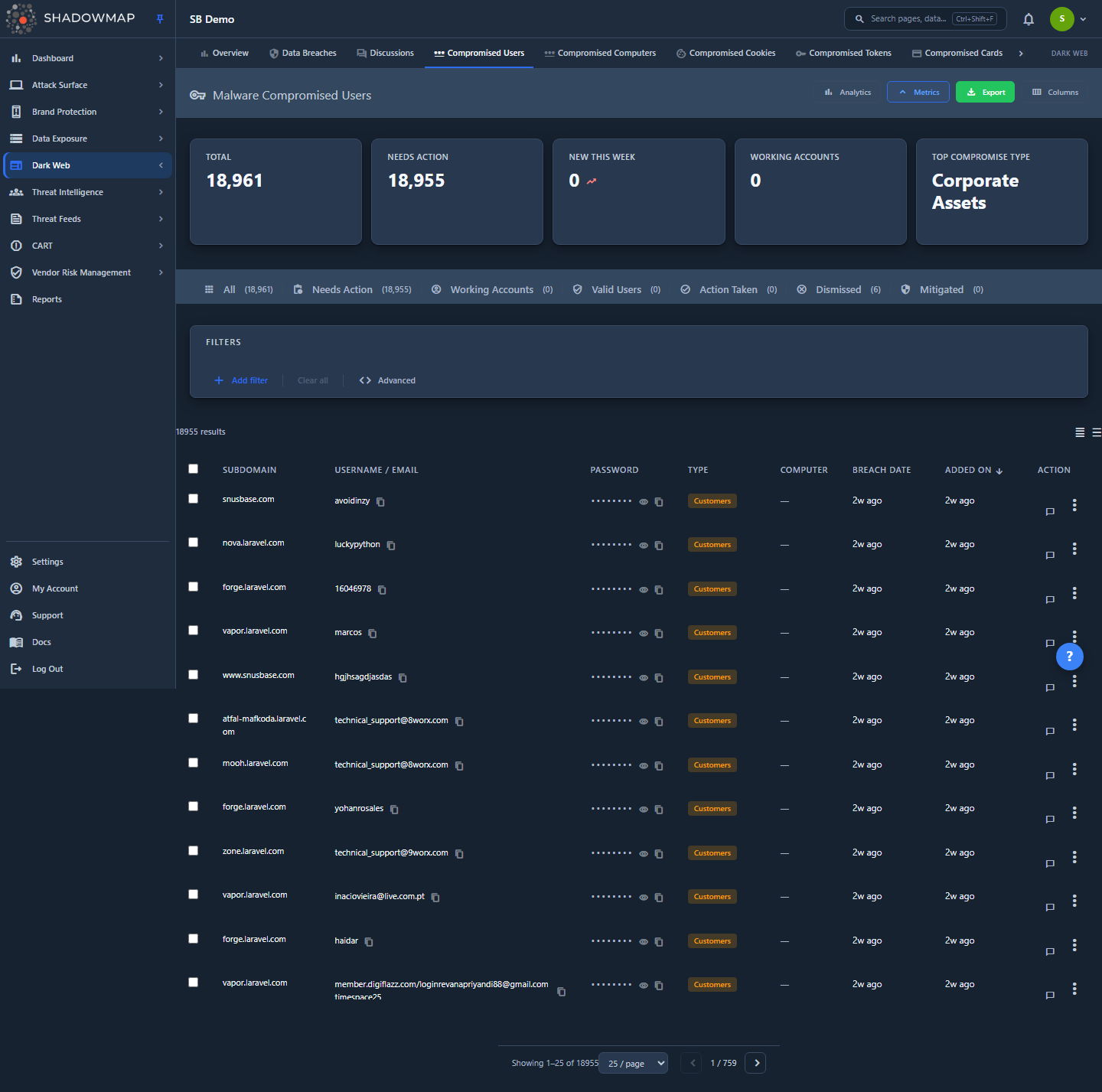This screenshot has height=1092, width=1102.
Task: Sort by Added On column
Action: point(973,471)
